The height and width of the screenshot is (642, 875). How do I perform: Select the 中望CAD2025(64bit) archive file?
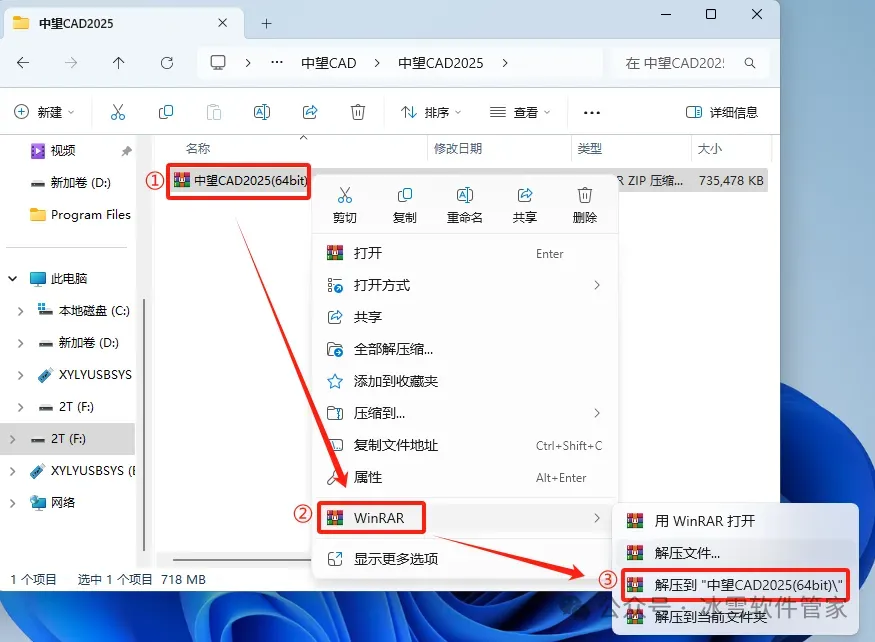[x=240, y=180]
